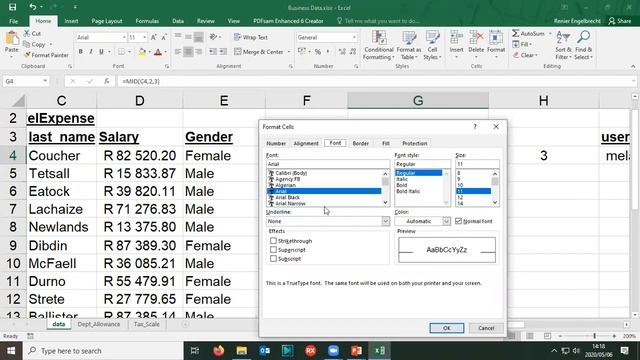Image resolution: width=640 pixels, height=360 pixels.
Task: Click Cancel in Format Cells dialog
Action: 486,328
